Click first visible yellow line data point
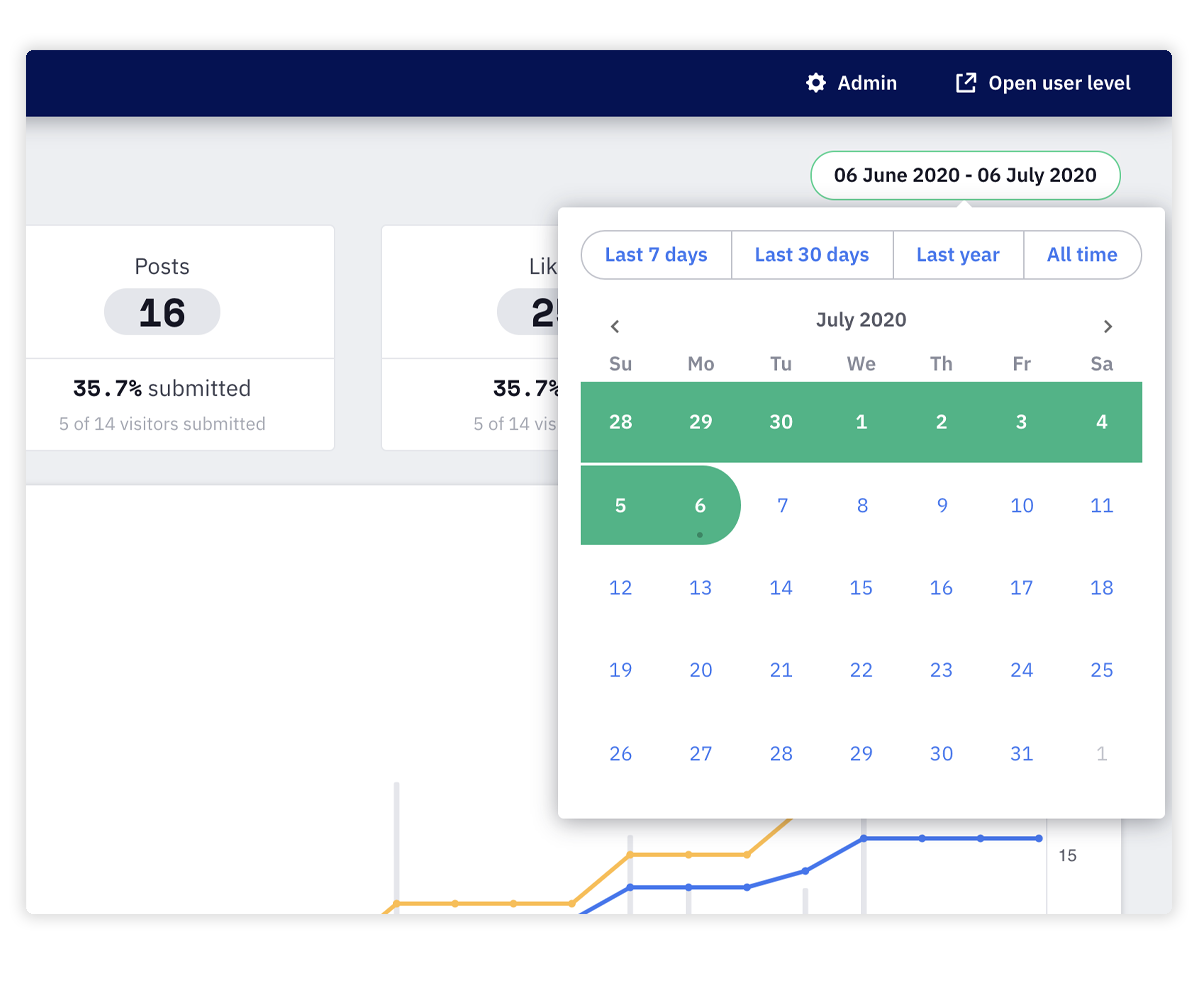The height and width of the screenshot is (982, 1200). pos(396,903)
